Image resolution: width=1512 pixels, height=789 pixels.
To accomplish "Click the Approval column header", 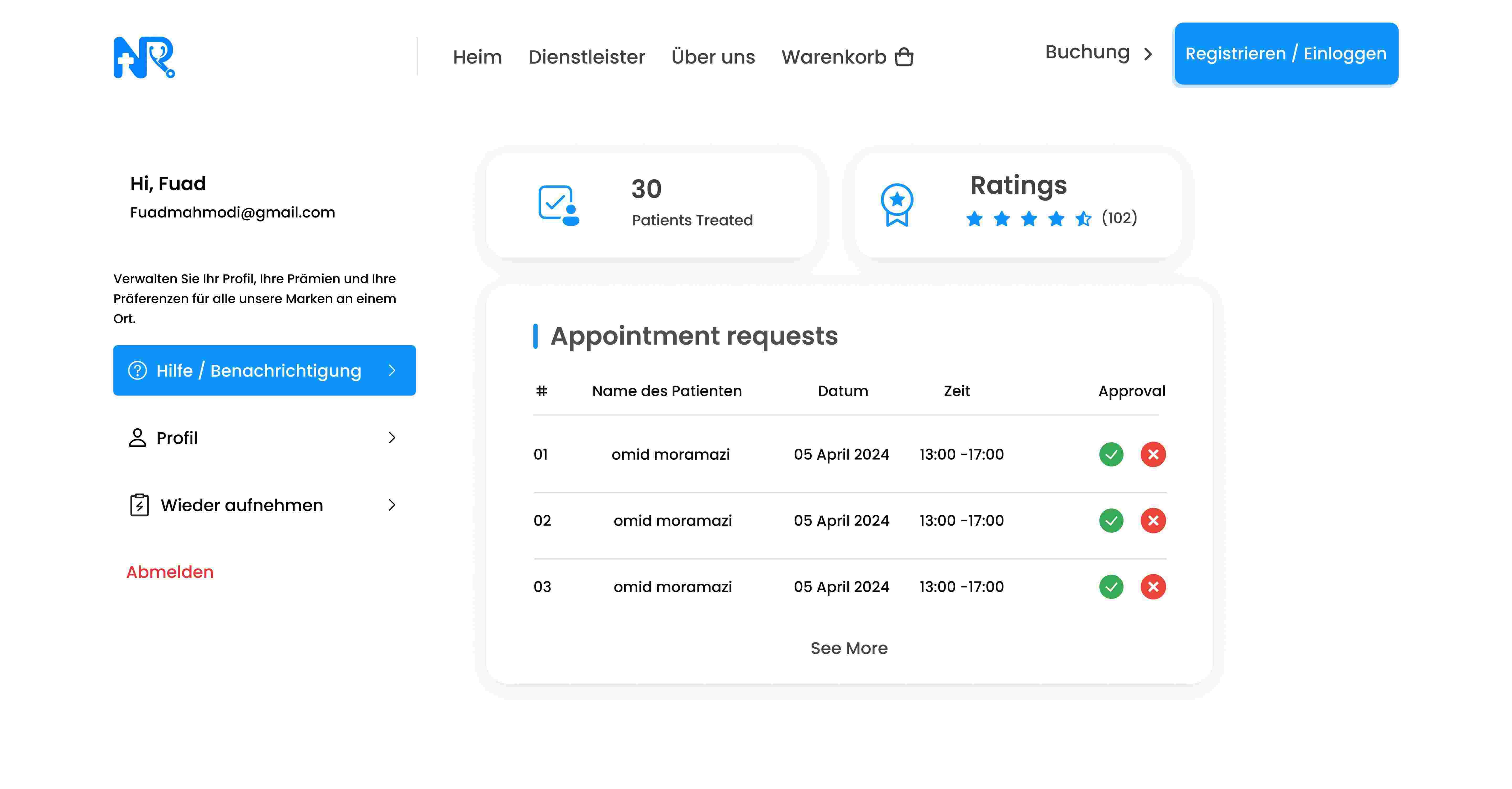I will click(1132, 392).
